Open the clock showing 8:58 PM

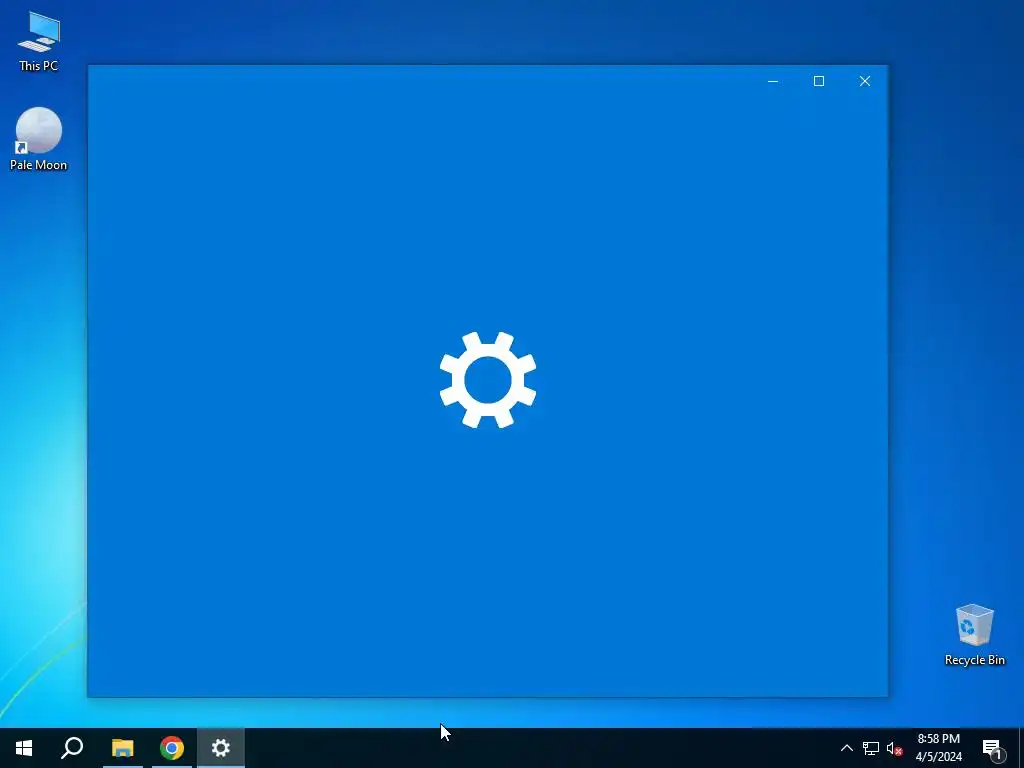[x=938, y=748]
